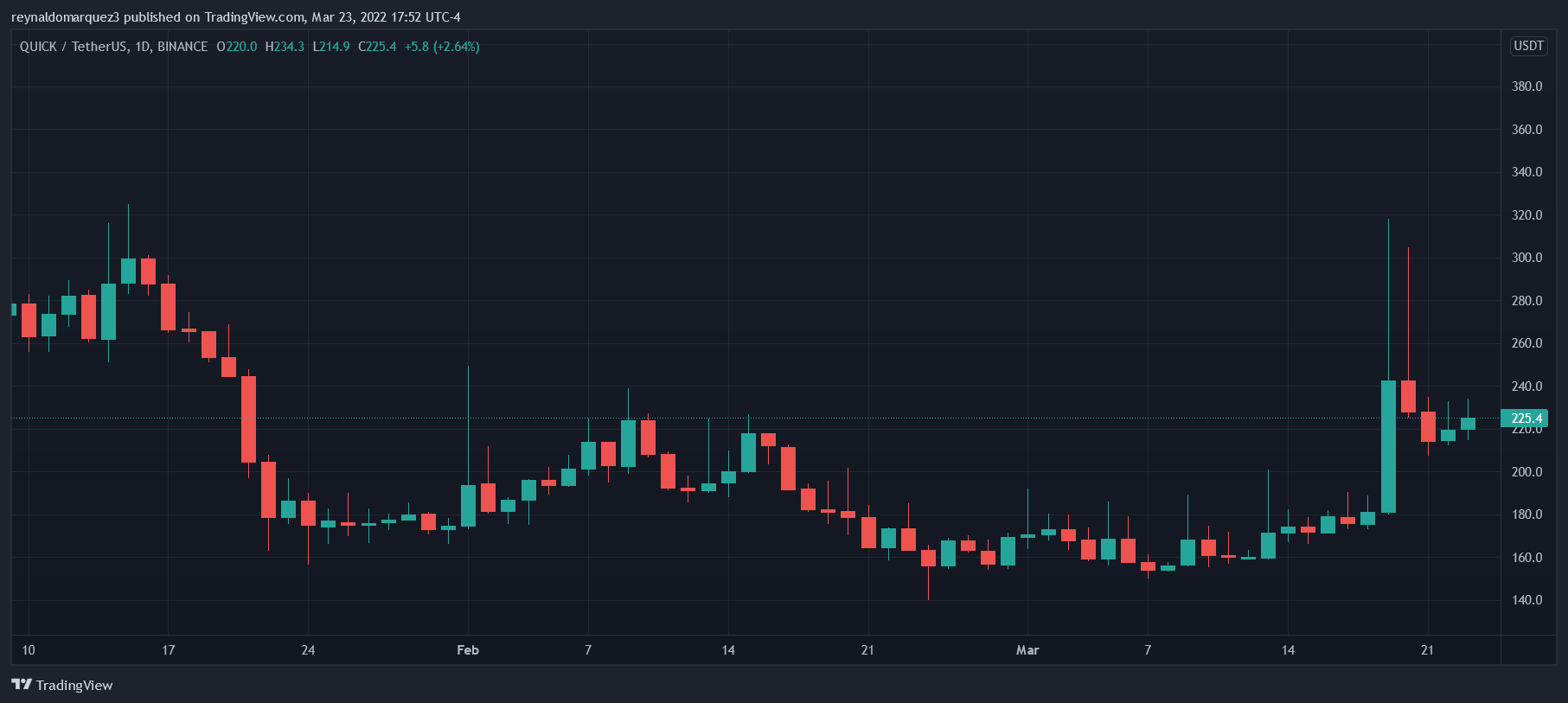
Task: Click the 24 date label on time axis
Action: pyautogui.click(x=308, y=650)
